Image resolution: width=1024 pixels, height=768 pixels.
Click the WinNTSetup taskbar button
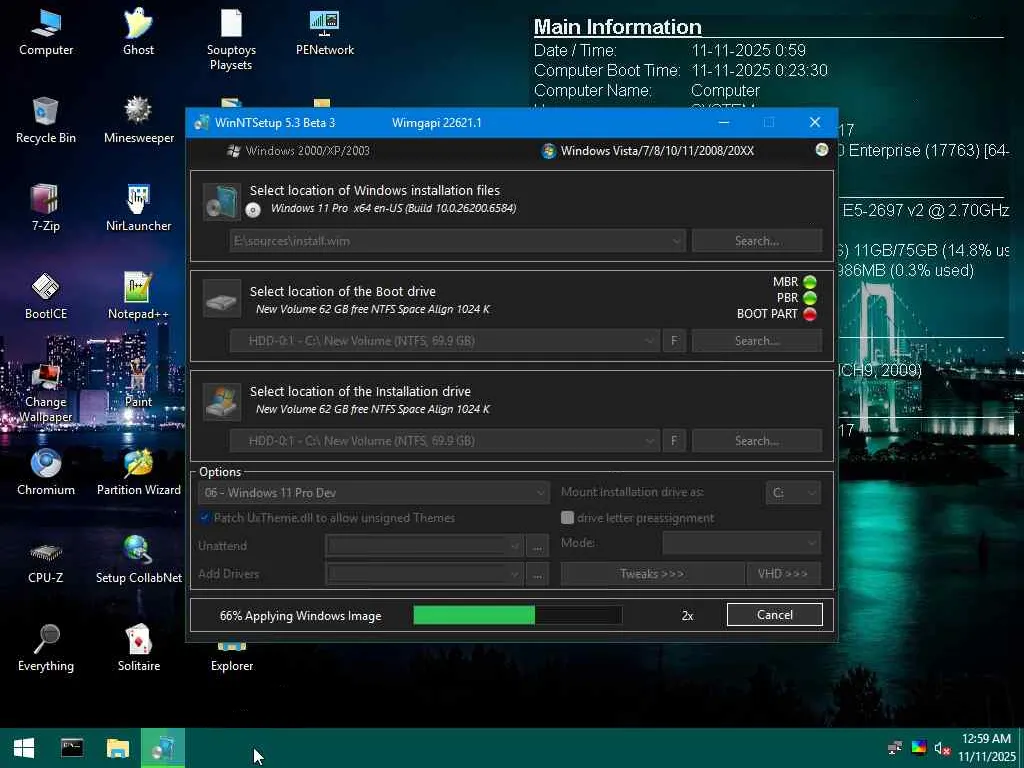click(163, 748)
